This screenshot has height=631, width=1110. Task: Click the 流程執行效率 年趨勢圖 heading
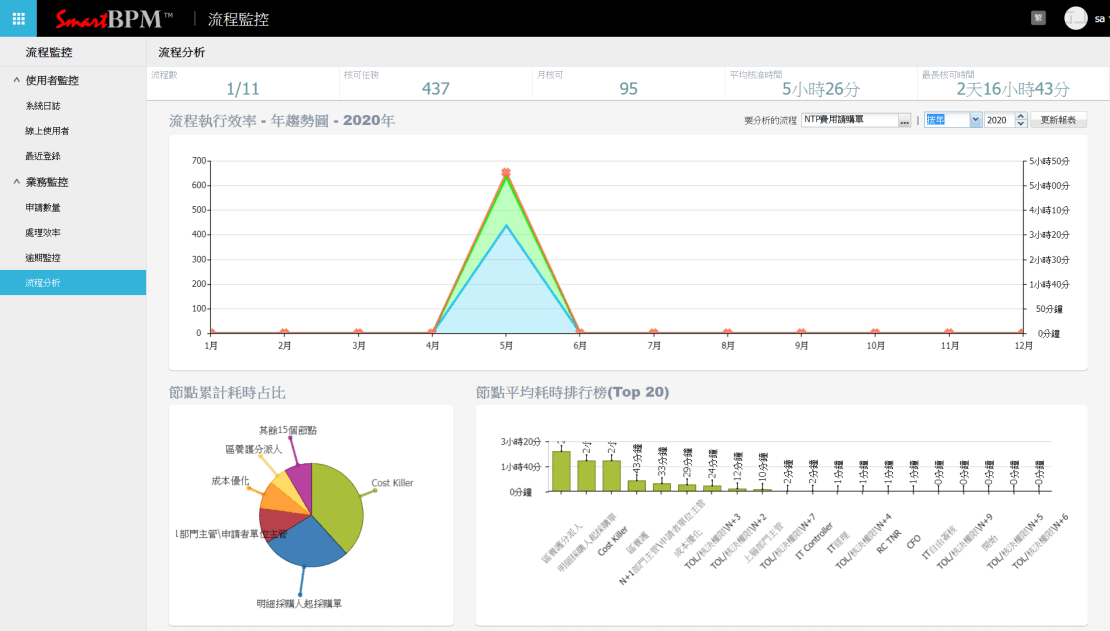coord(282,121)
